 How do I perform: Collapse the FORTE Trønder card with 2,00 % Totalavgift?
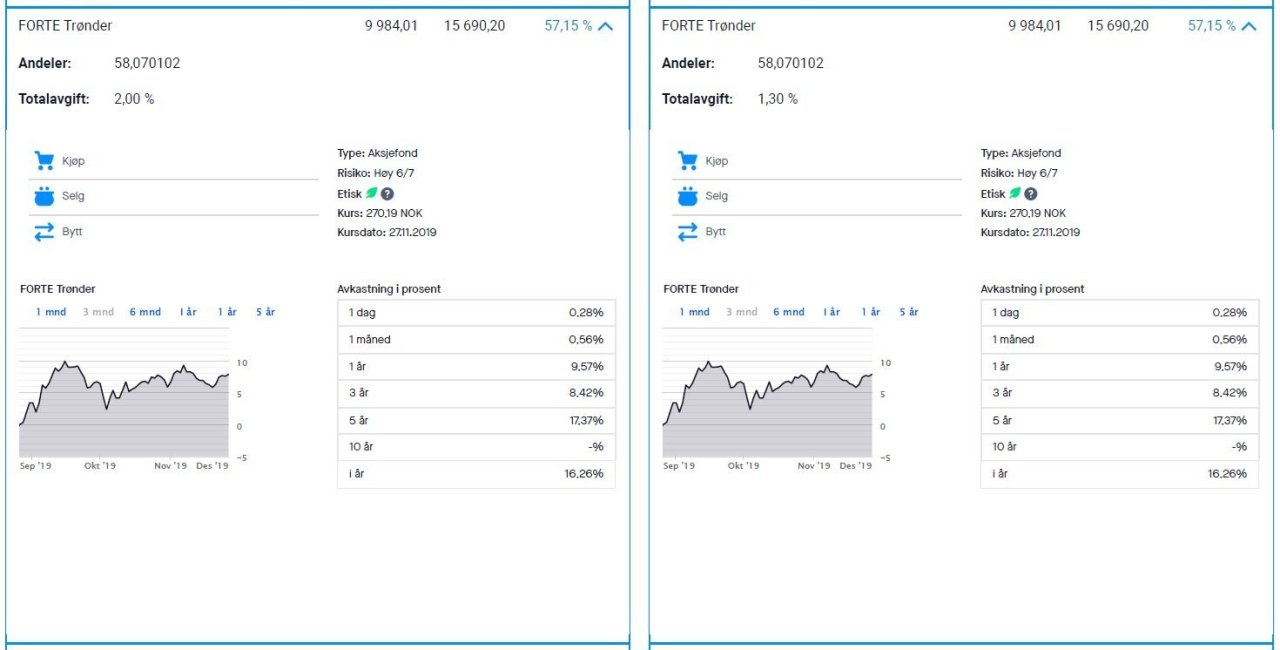605,26
